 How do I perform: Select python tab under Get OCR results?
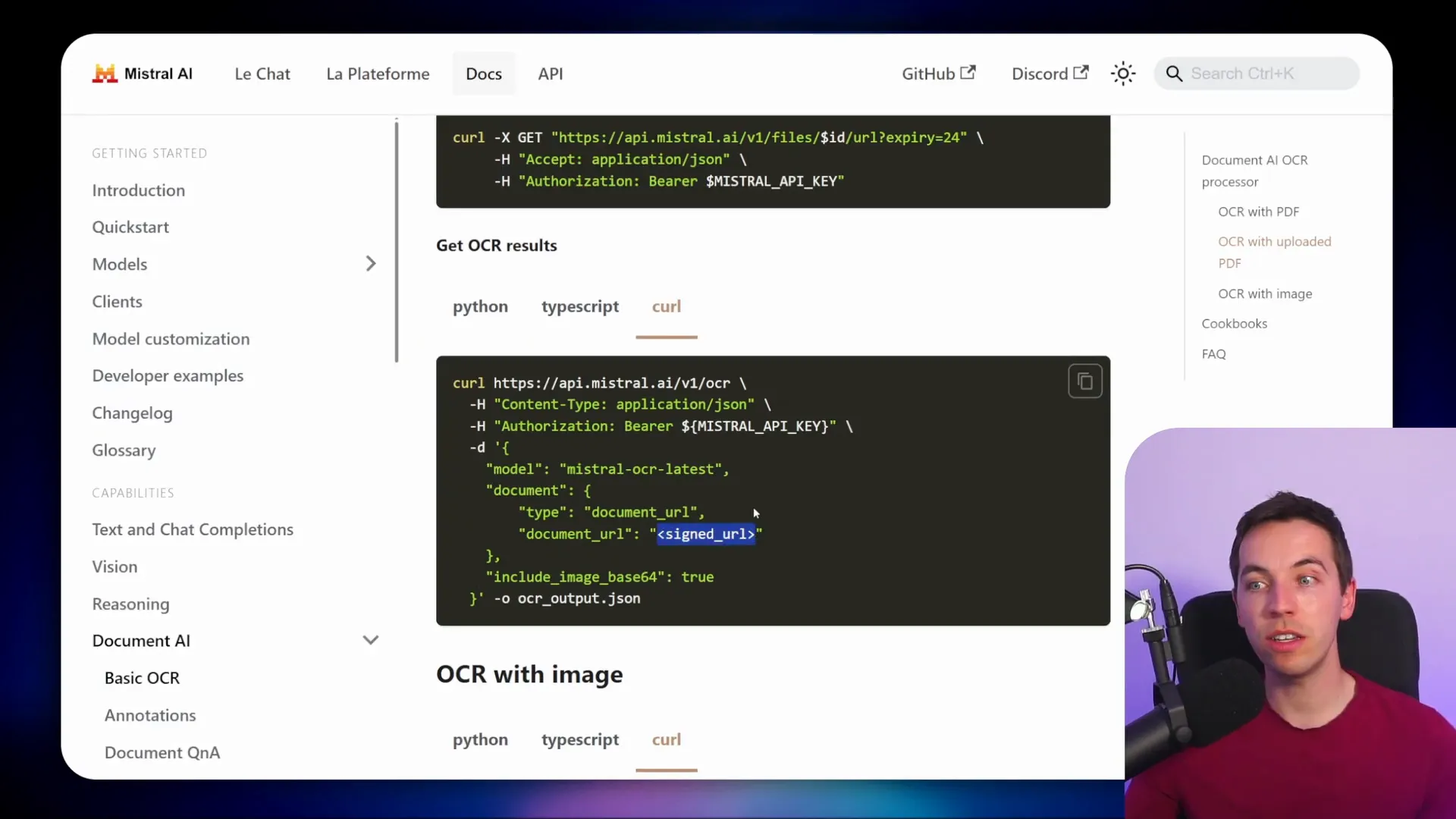(x=480, y=306)
